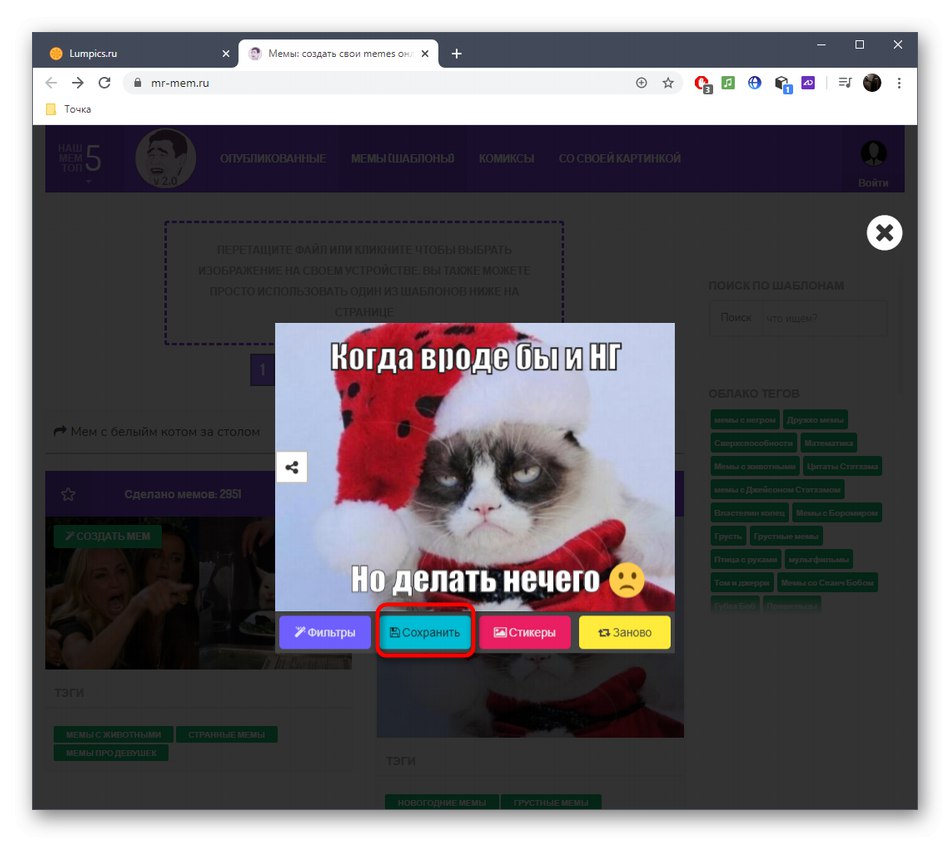Select the Грусть tag
The width and height of the screenshot is (950, 842).
[x=728, y=536]
